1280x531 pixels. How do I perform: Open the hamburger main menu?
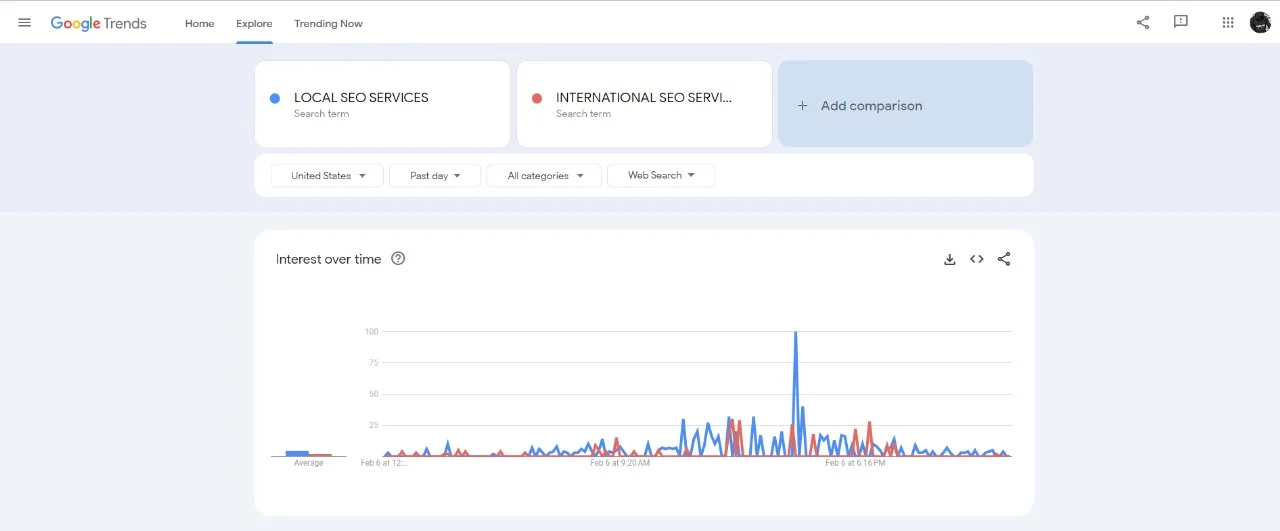(25, 23)
